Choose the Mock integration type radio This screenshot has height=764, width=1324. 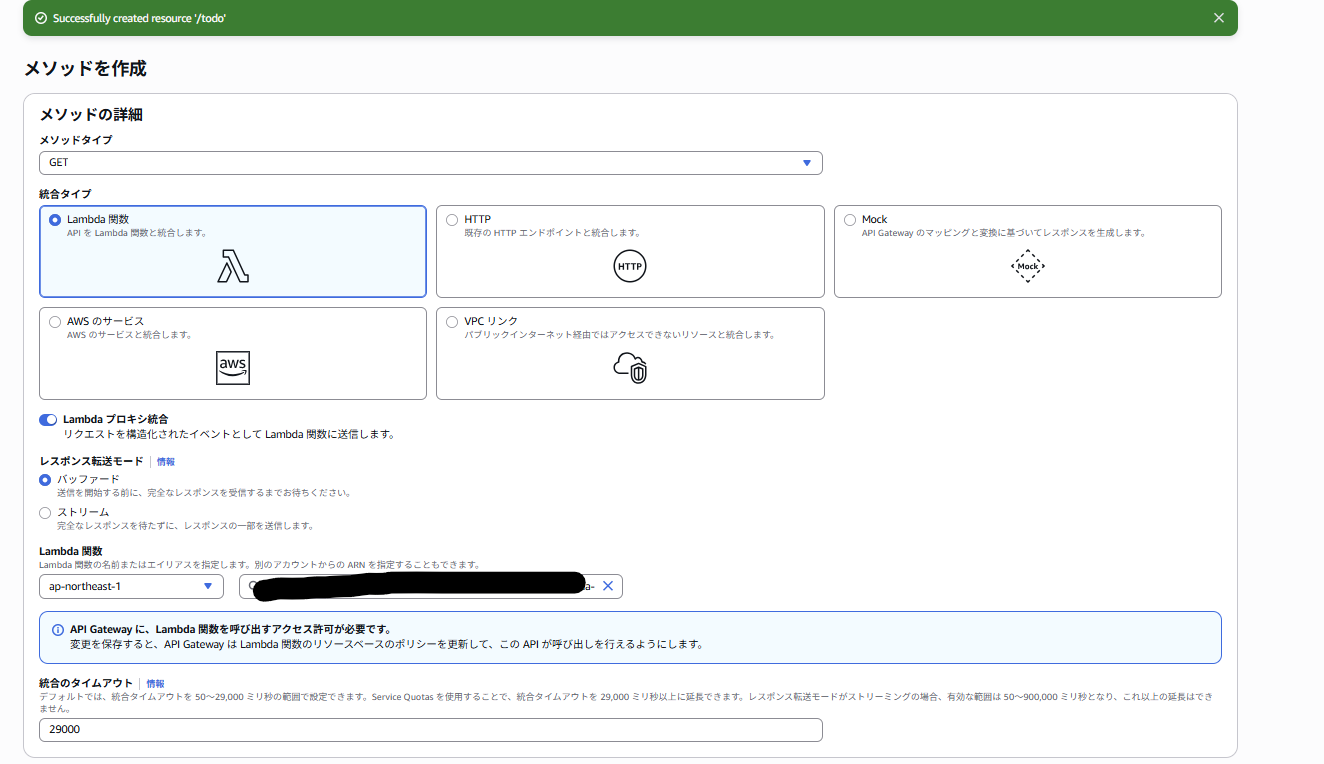coord(850,220)
